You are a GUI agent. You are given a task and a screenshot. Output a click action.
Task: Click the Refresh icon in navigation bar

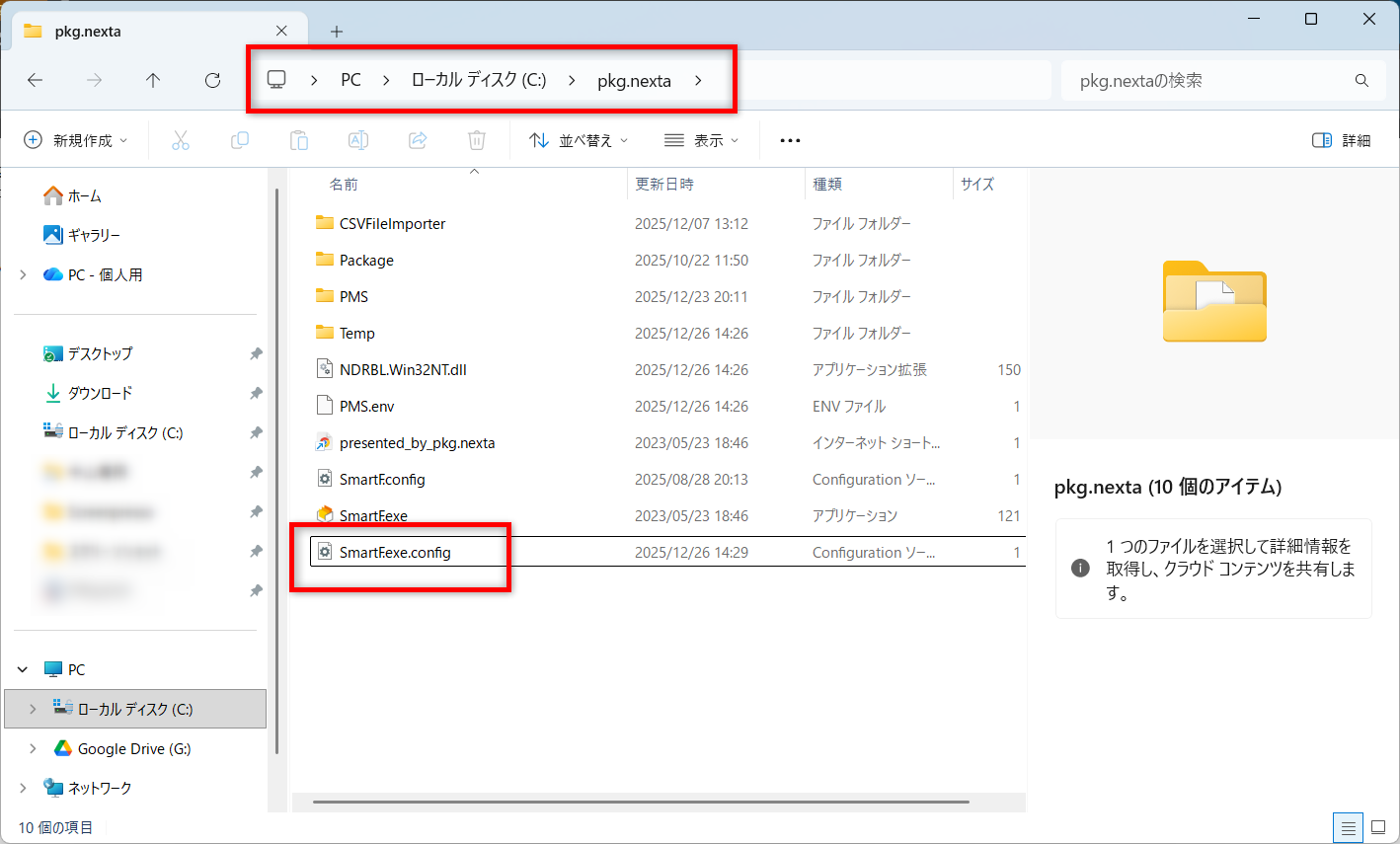212,81
